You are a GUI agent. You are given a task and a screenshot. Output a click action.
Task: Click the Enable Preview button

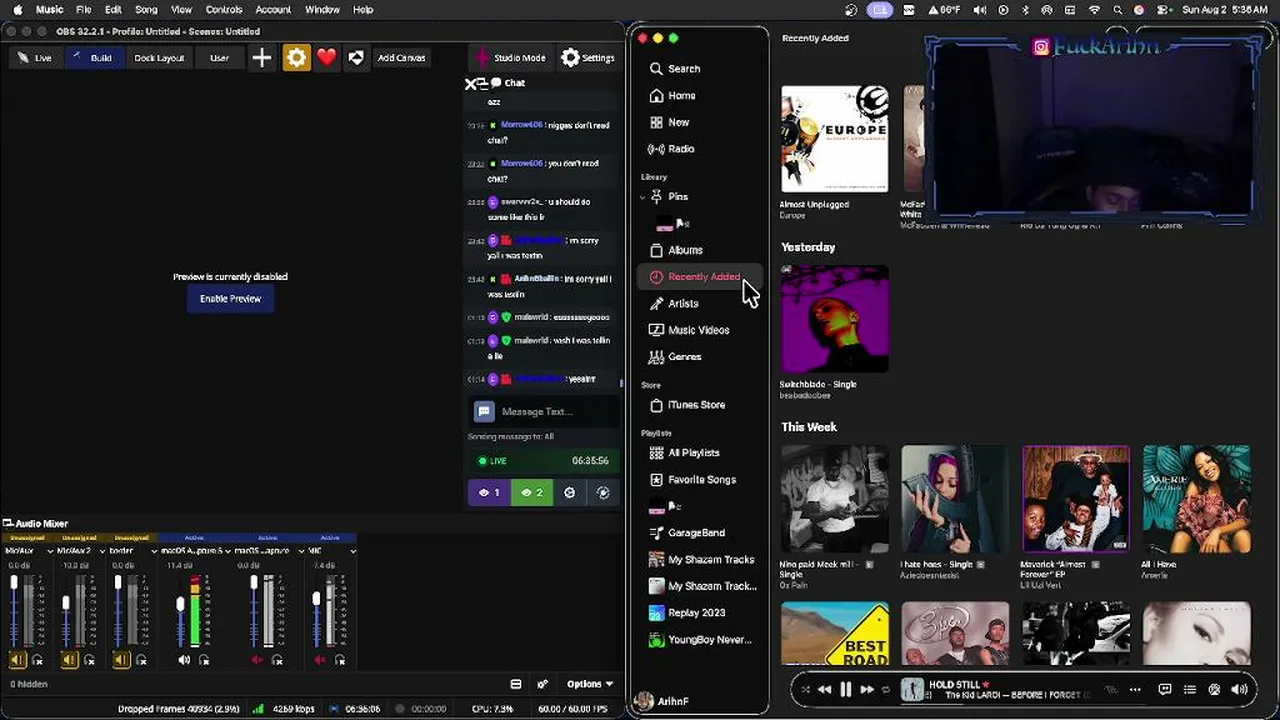point(230,298)
